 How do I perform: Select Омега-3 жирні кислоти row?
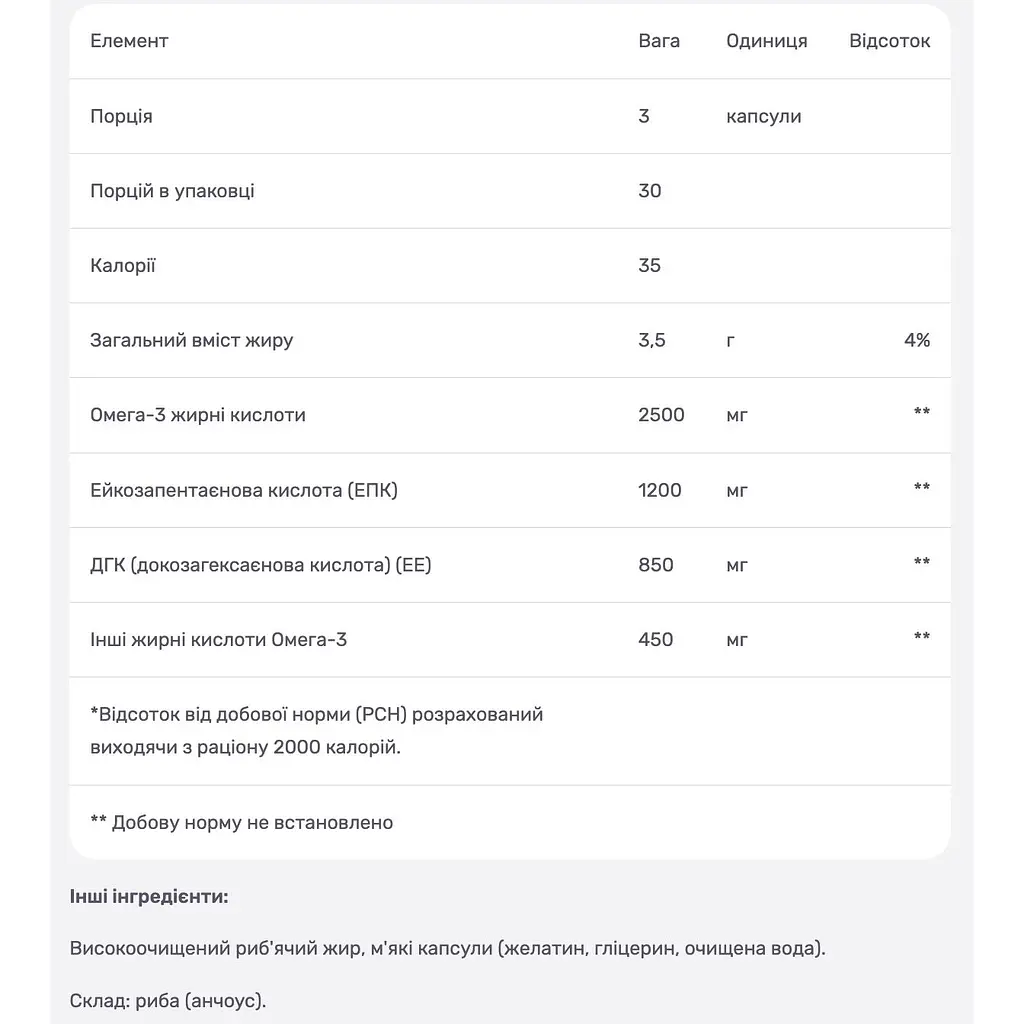tap(510, 415)
